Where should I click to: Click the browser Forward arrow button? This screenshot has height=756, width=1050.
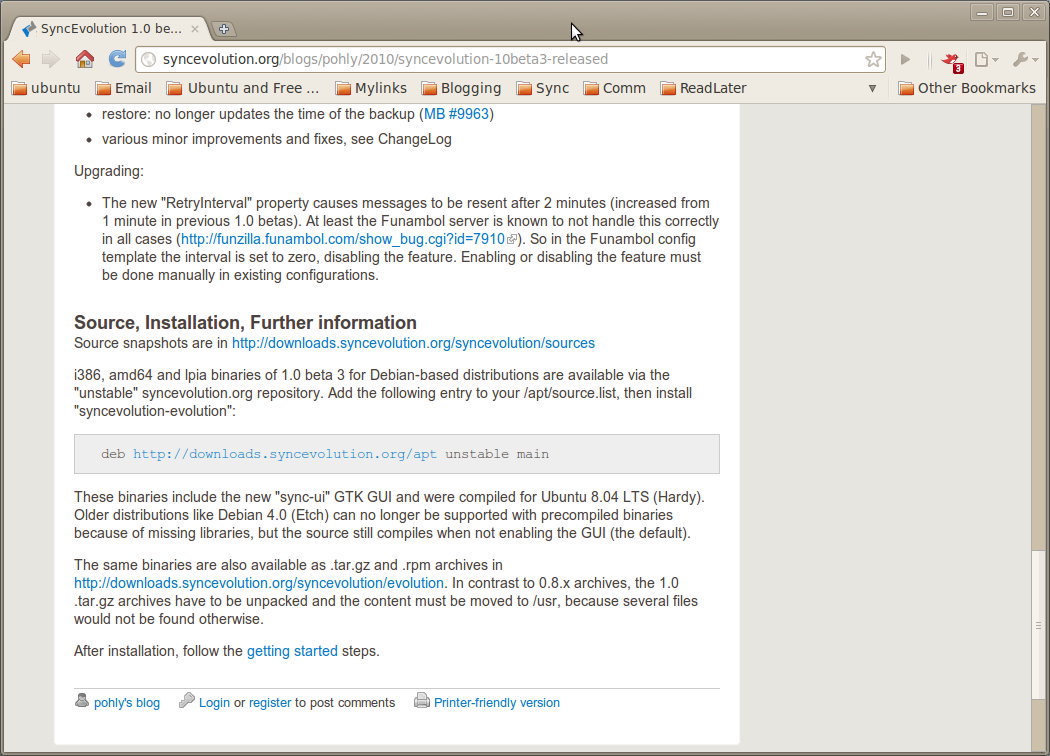pyautogui.click(x=51, y=59)
